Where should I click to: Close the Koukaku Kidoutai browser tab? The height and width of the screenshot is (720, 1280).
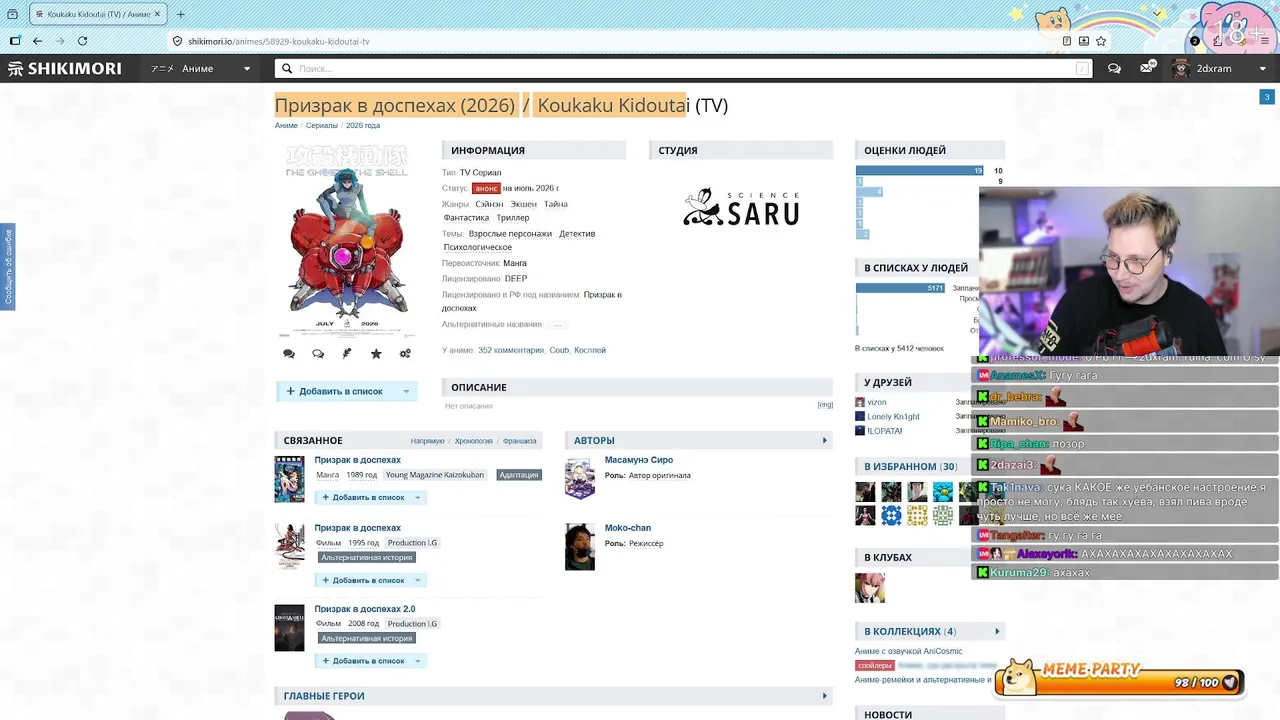click(157, 14)
